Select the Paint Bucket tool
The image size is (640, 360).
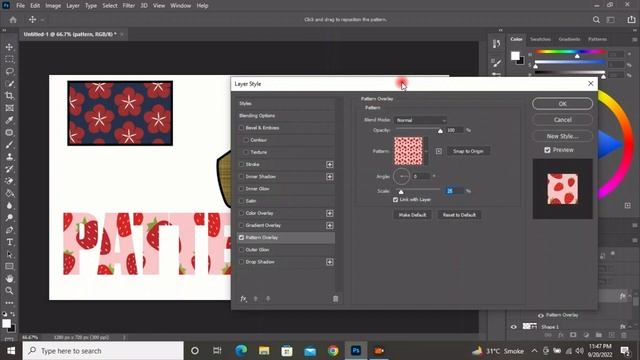[x=9, y=193]
